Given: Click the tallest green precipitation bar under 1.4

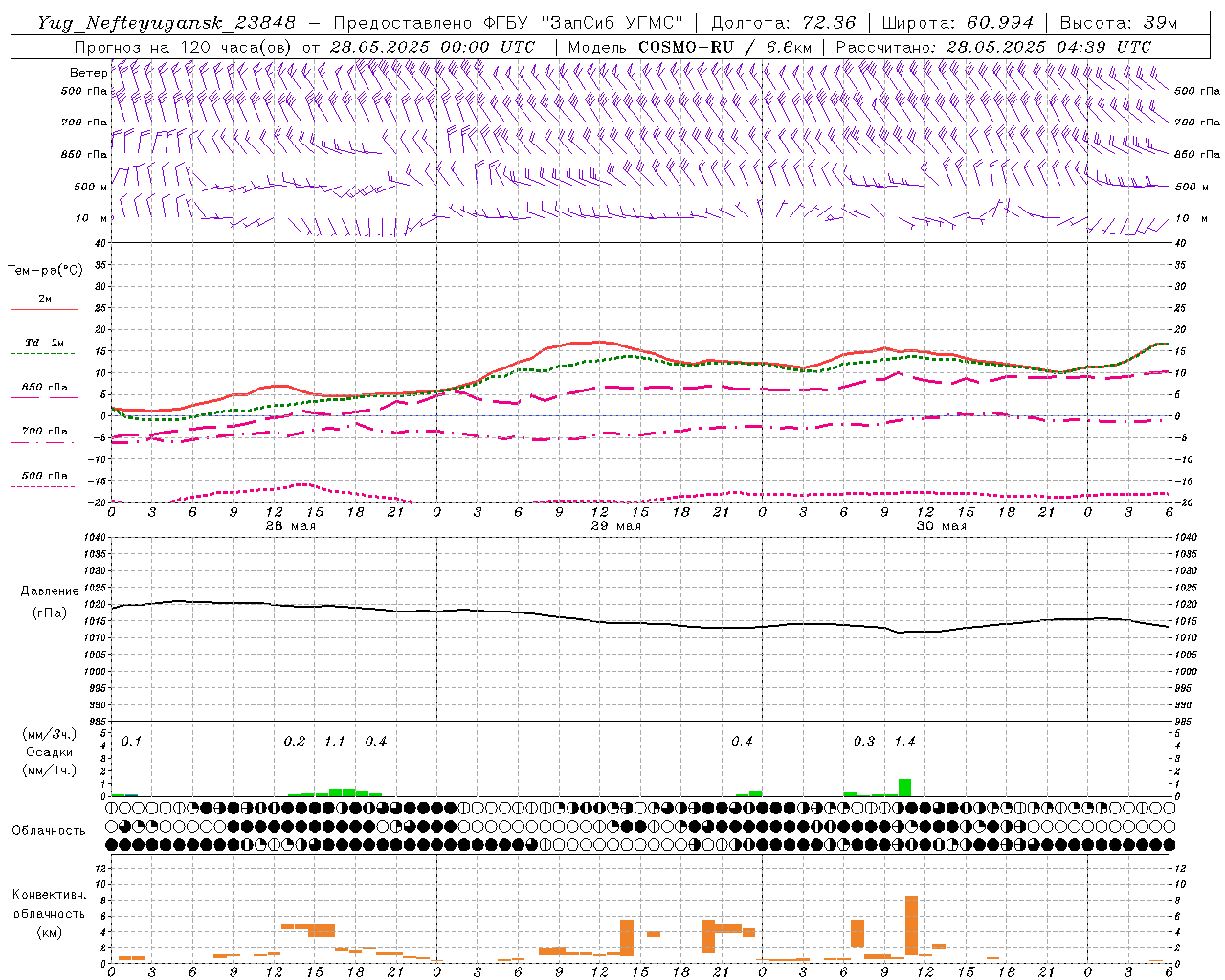Looking at the screenshot, I should pyautogui.click(x=904, y=788).
